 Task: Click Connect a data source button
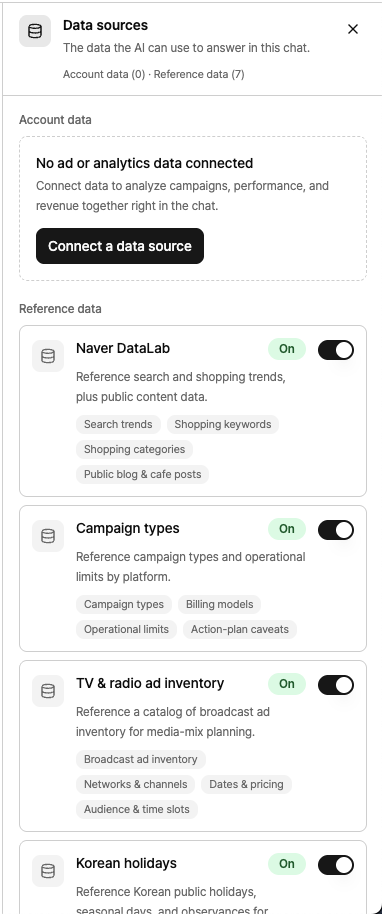point(120,246)
